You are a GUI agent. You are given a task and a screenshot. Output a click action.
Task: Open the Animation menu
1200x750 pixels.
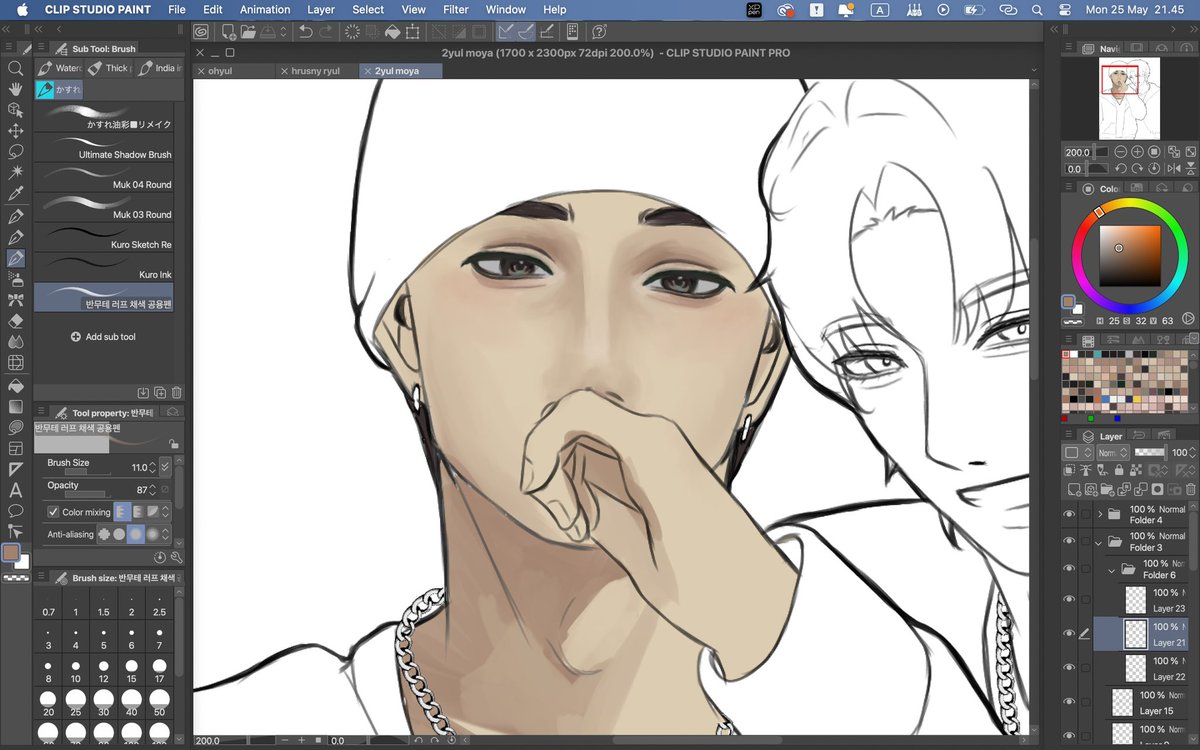265,9
